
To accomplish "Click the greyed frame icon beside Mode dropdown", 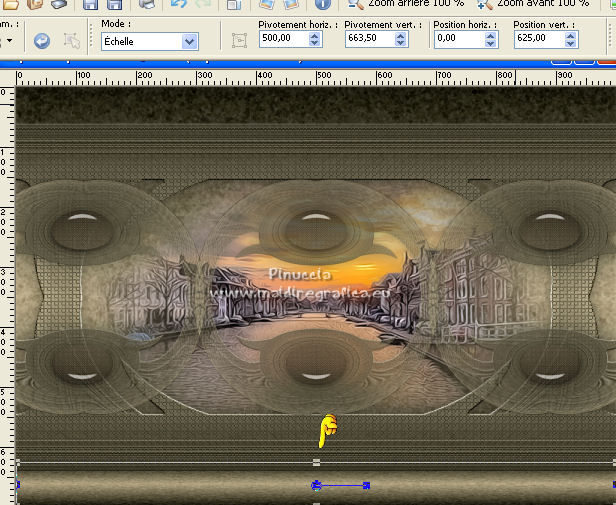I will (239, 41).
